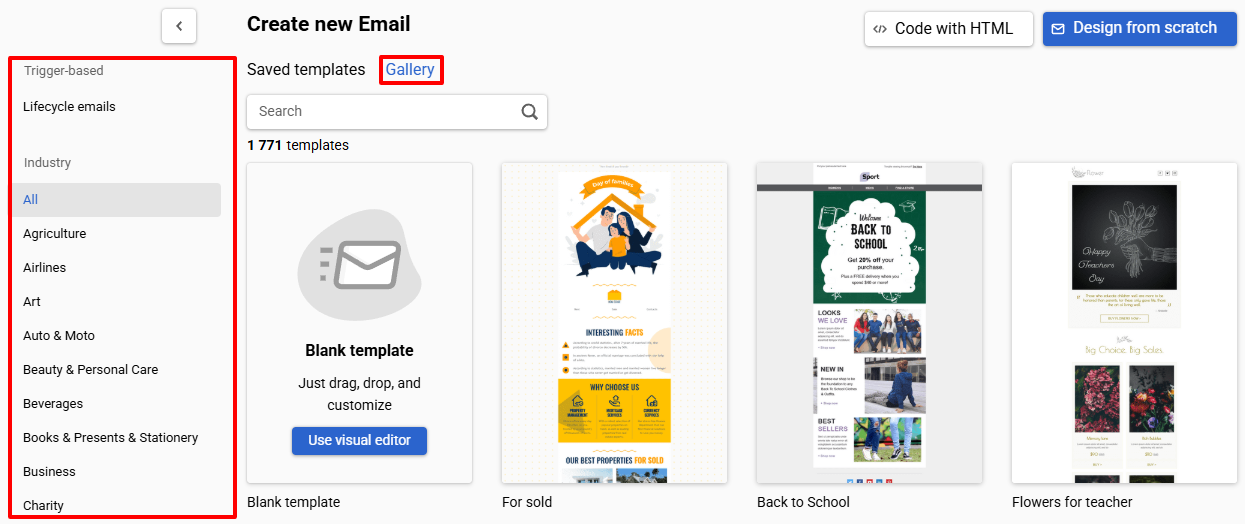
Task: Focus the template Search field
Action: click(397, 111)
